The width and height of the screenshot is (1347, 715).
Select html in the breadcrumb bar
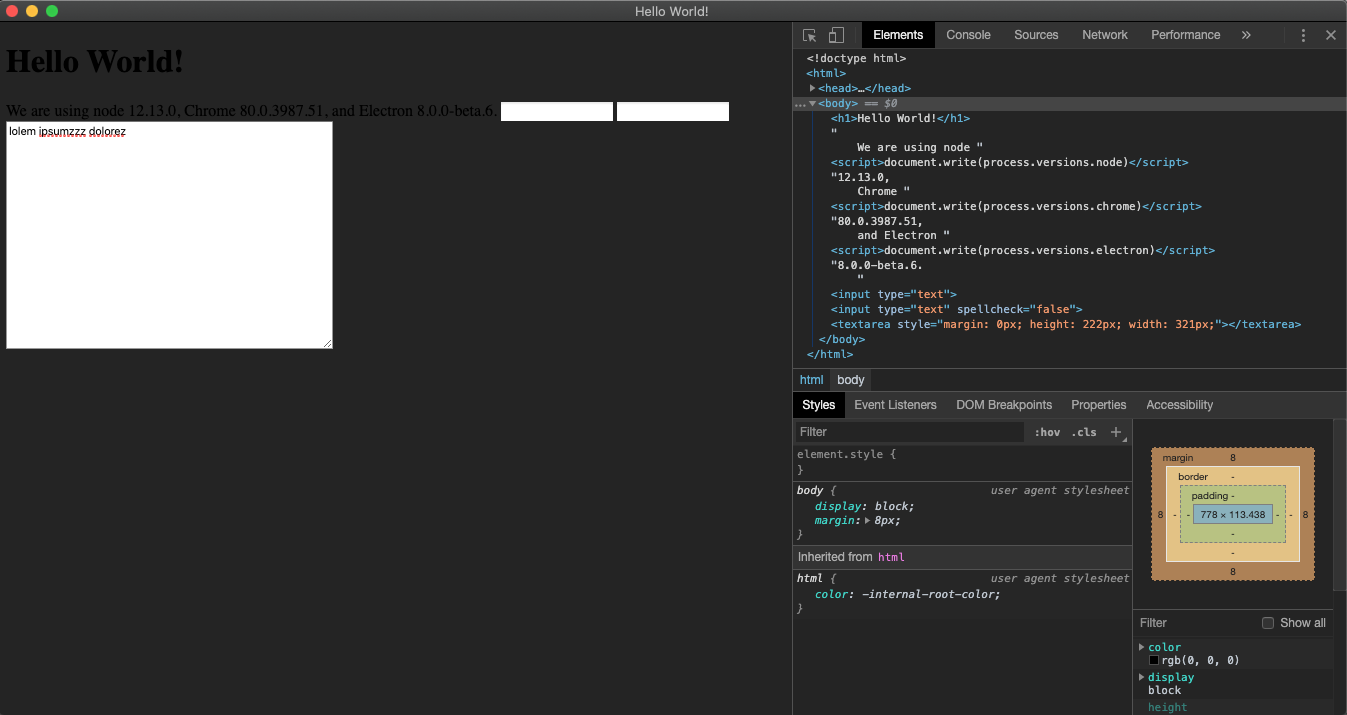pos(811,379)
